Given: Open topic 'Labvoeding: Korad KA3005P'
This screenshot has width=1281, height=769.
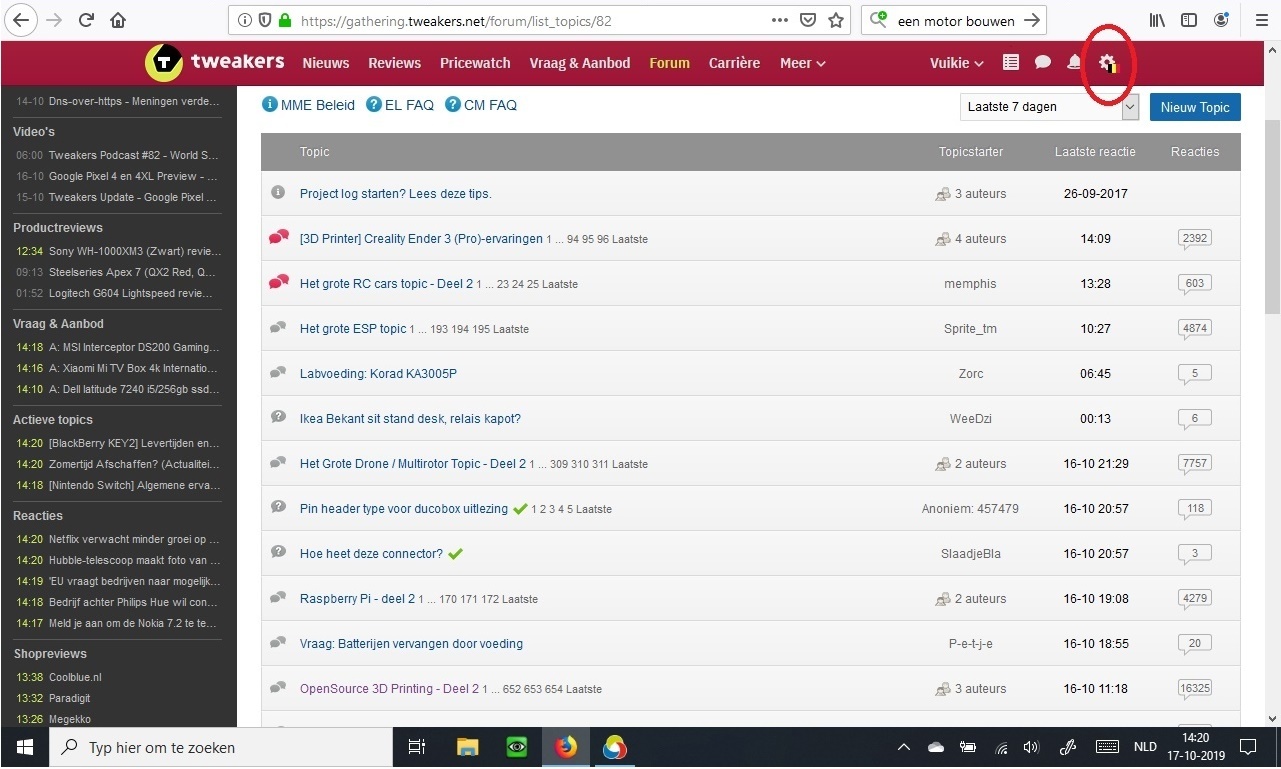Looking at the screenshot, I should 378,374.
